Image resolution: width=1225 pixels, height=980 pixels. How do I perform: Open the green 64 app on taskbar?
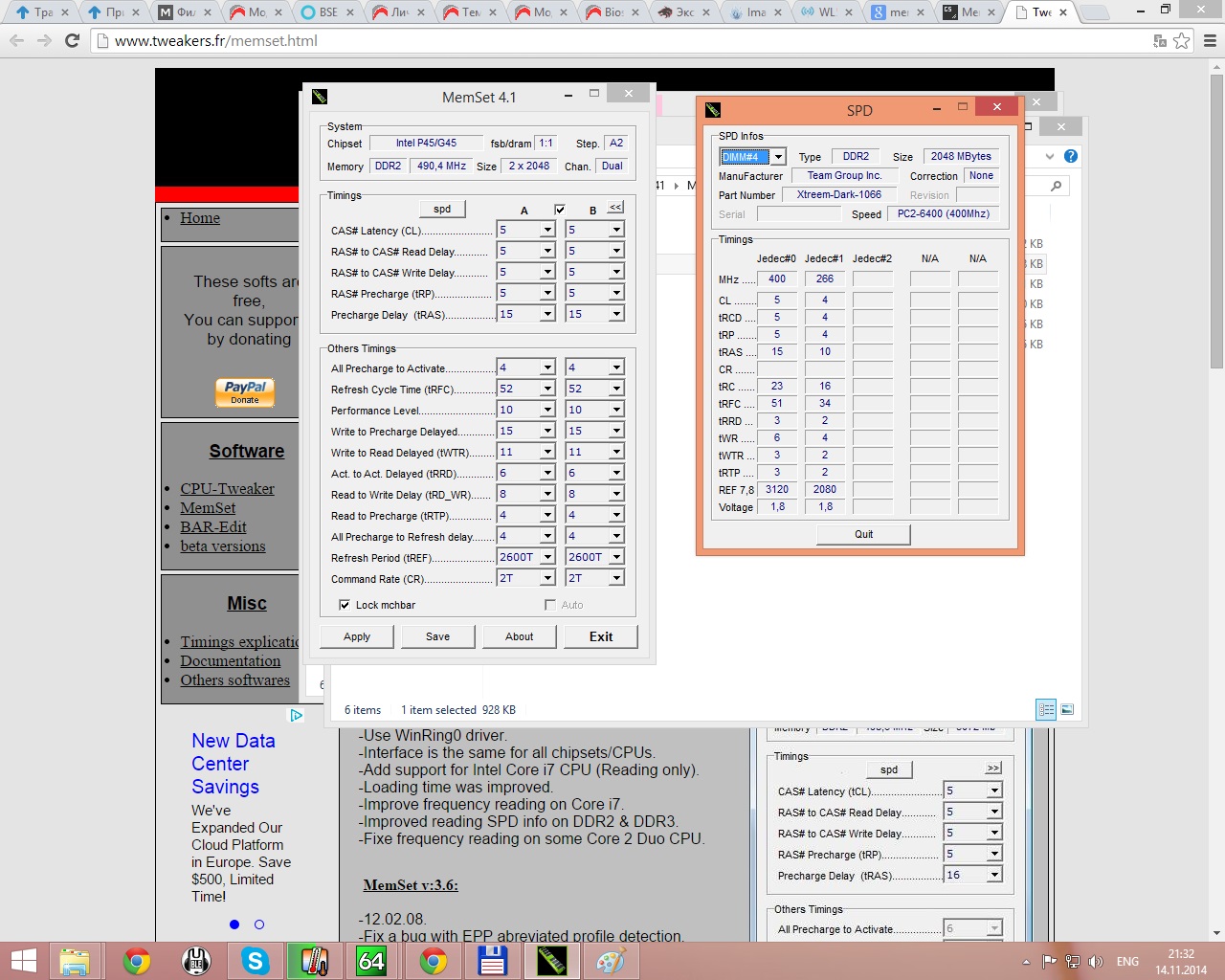pos(372,961)
